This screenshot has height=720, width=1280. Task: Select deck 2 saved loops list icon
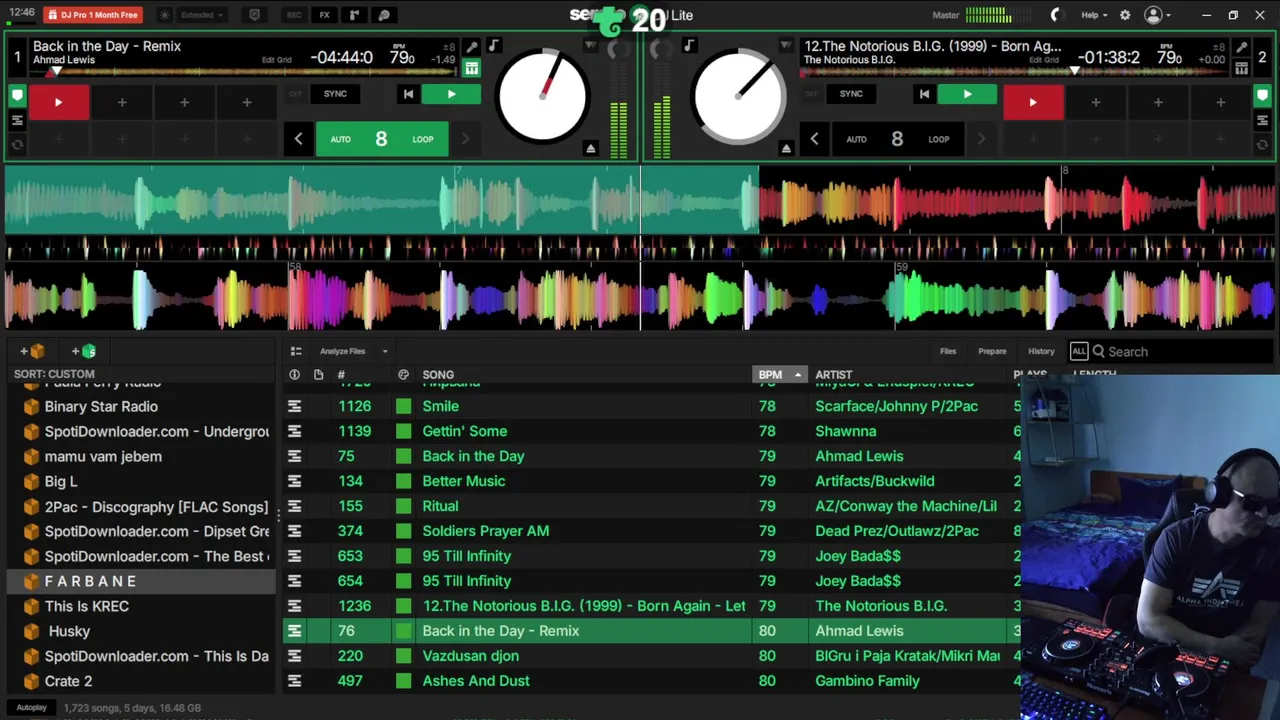[1262, 120]
